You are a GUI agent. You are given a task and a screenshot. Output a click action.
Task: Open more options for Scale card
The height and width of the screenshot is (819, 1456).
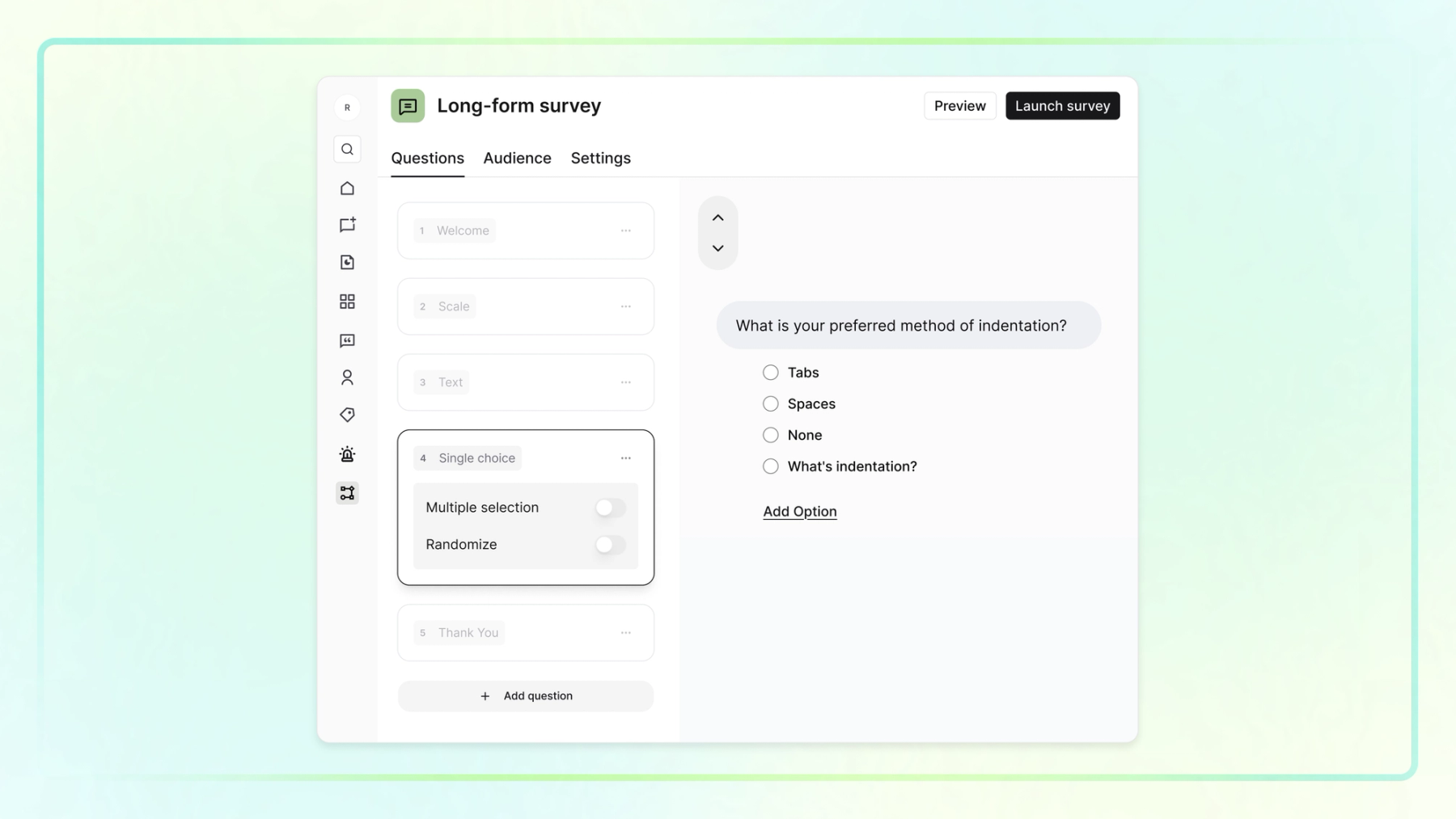point(626,306)
